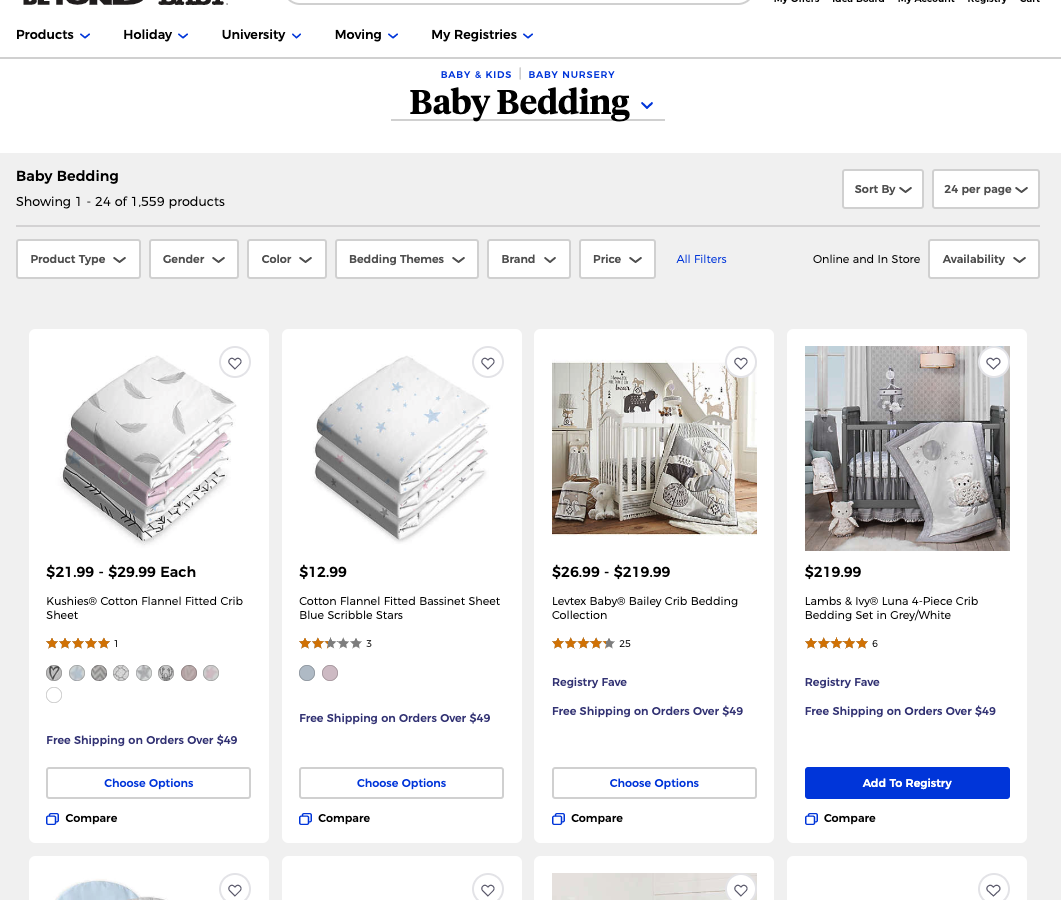Open the Product Type filter dropdown

click(78, 259)
